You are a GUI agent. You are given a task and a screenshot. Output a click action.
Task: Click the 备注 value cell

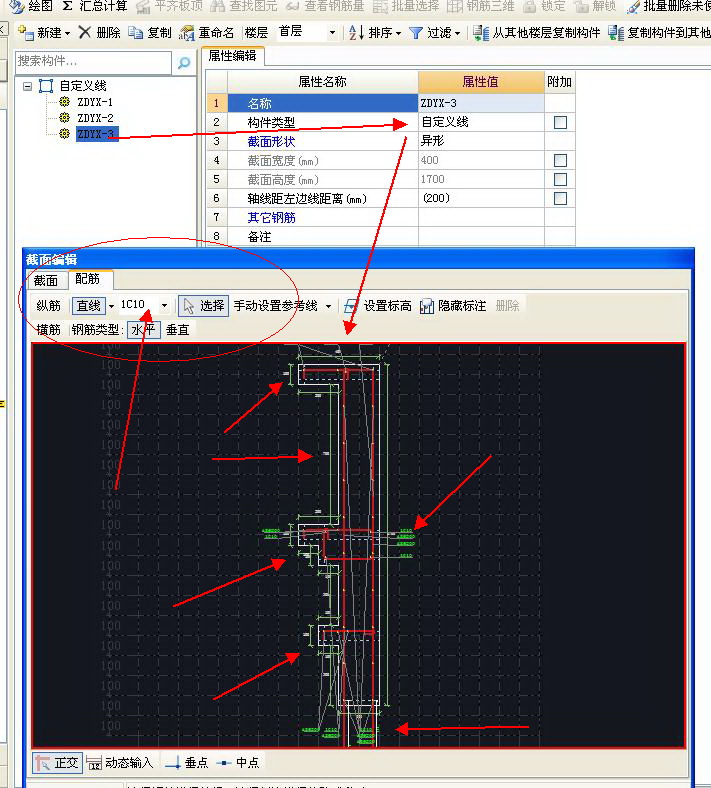pos(481,236)
